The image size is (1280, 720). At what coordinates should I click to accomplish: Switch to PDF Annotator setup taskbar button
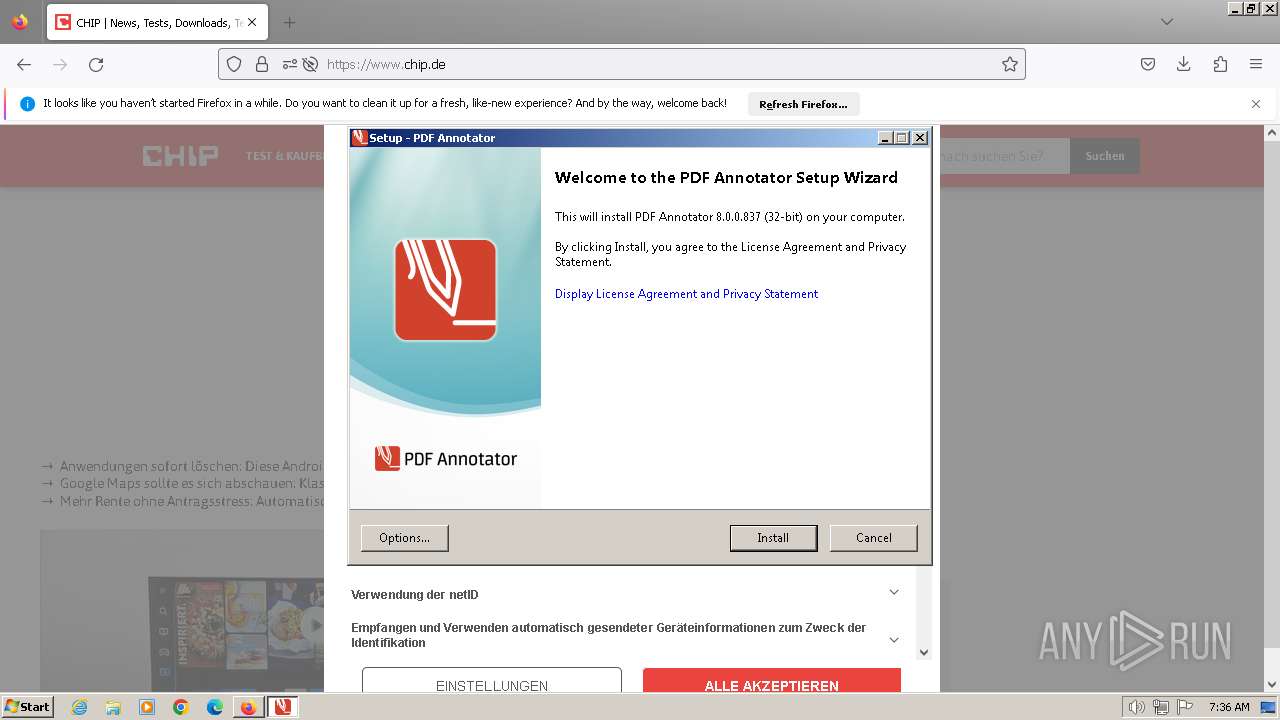click(x=283, y=707)
